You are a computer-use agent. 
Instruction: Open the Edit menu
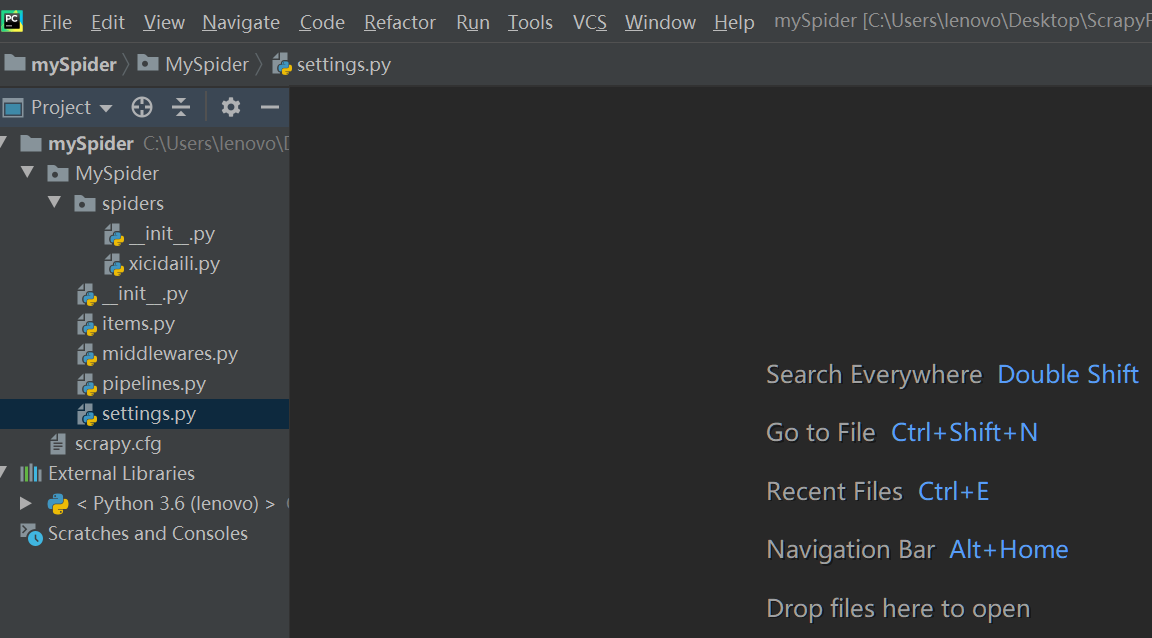[x=107, y=23]
